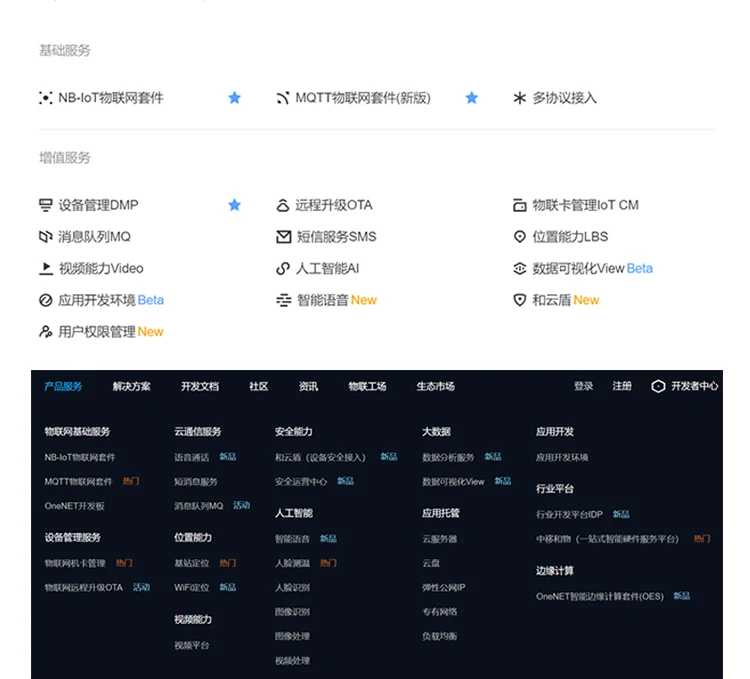Open the 图像处理 link
Screen dimensions: 750x679
[292, 636]
